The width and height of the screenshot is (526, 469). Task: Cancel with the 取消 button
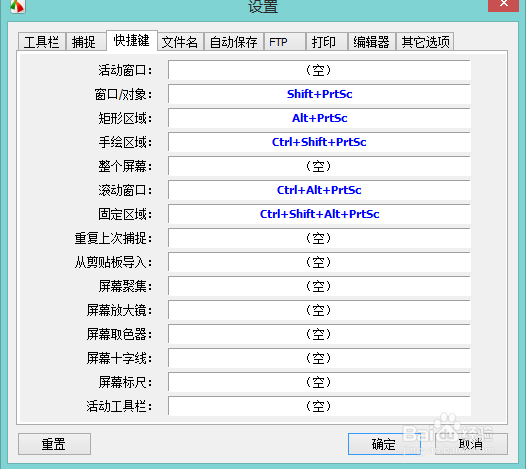click(x=471, y=444)
